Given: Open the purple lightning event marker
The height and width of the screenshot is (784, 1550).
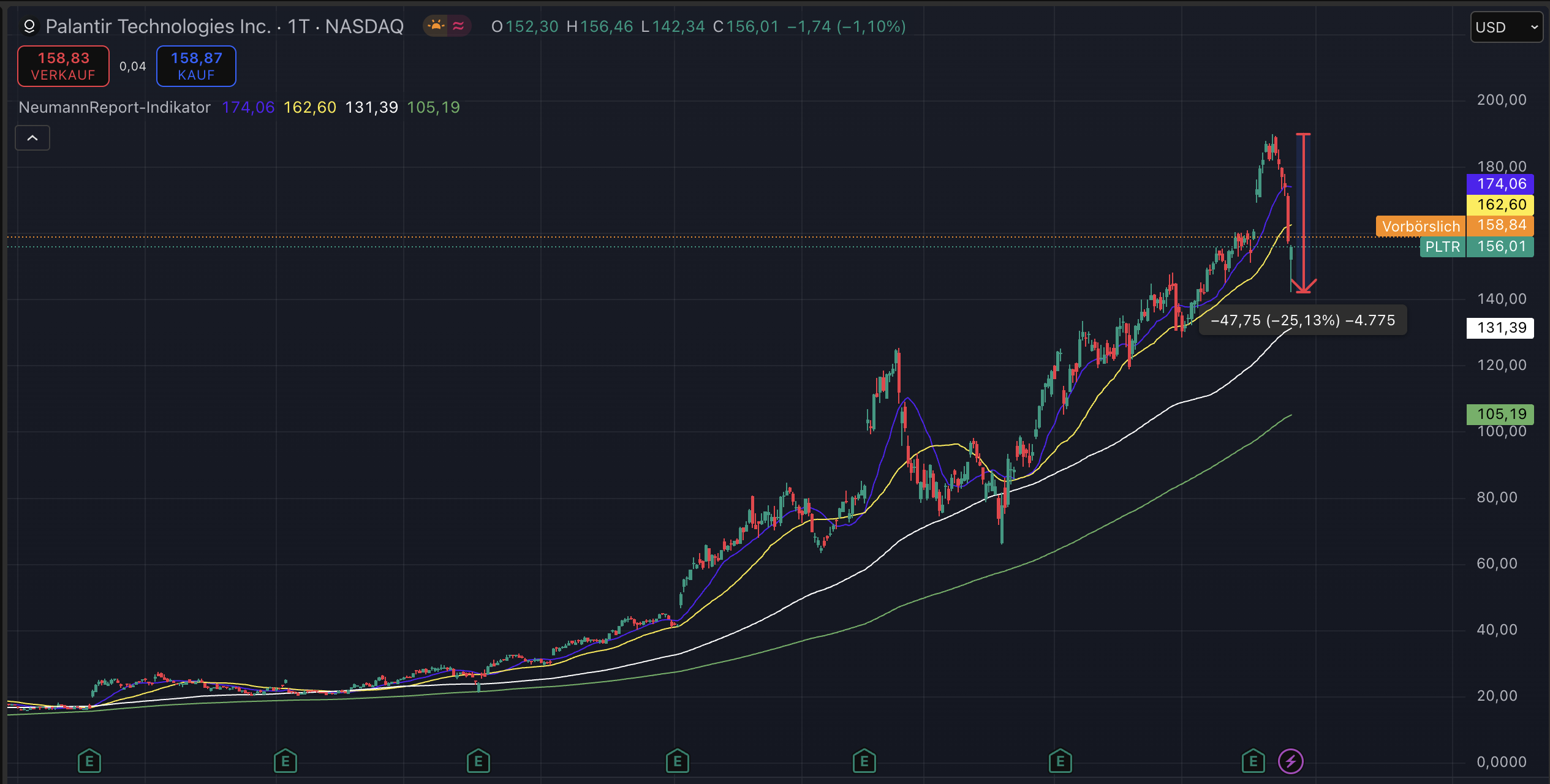Looking at the screenshot, I should [x=1290, y=761].
